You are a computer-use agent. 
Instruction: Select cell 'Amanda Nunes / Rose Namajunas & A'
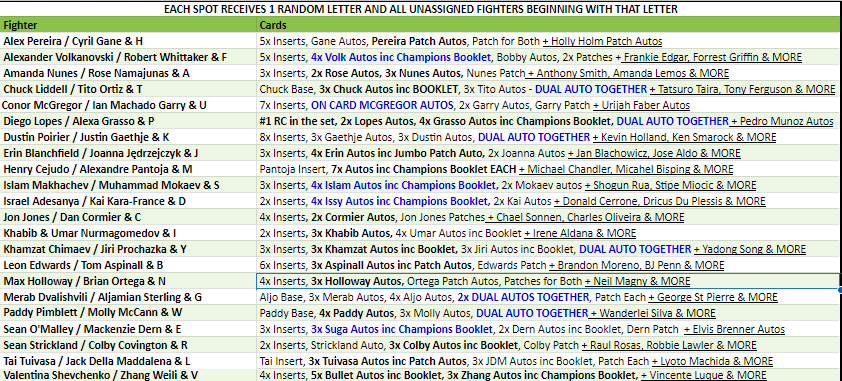[x=129, y=73]
